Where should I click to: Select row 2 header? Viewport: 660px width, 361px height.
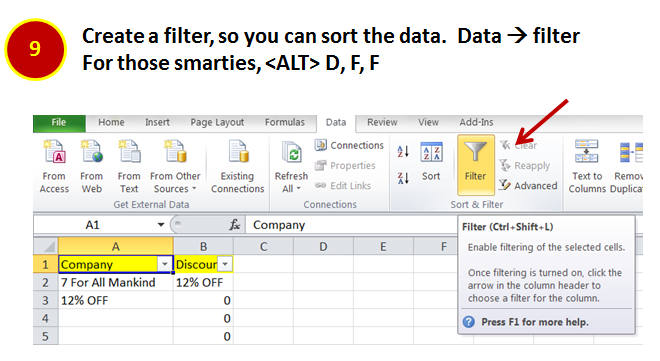click(x=45, y=282)
